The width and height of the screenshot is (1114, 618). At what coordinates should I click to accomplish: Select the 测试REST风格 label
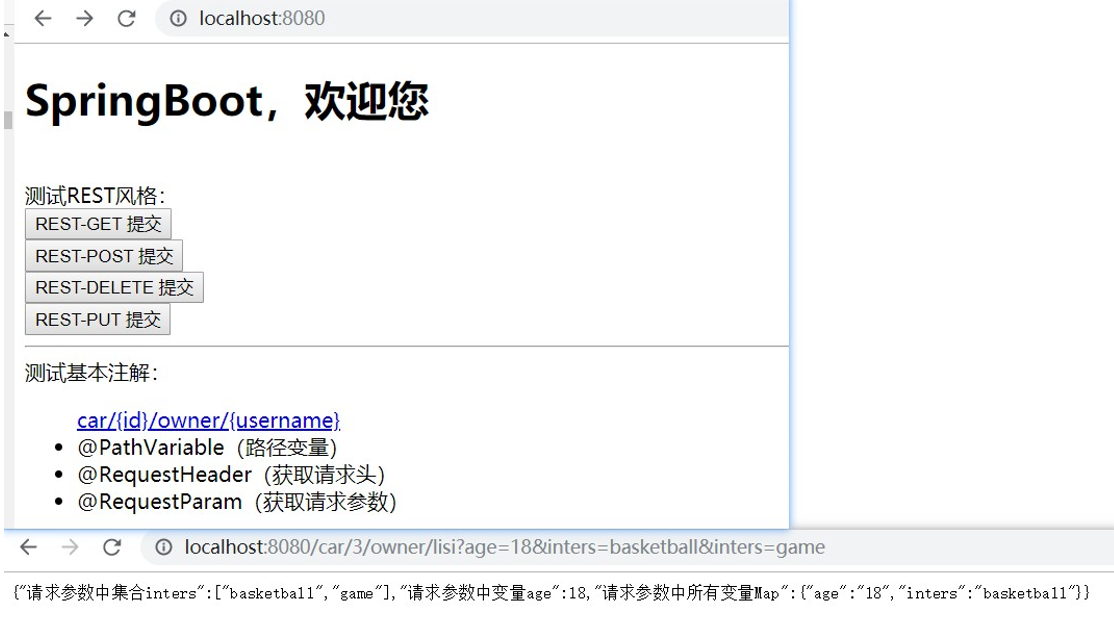(x=95, y=195)
